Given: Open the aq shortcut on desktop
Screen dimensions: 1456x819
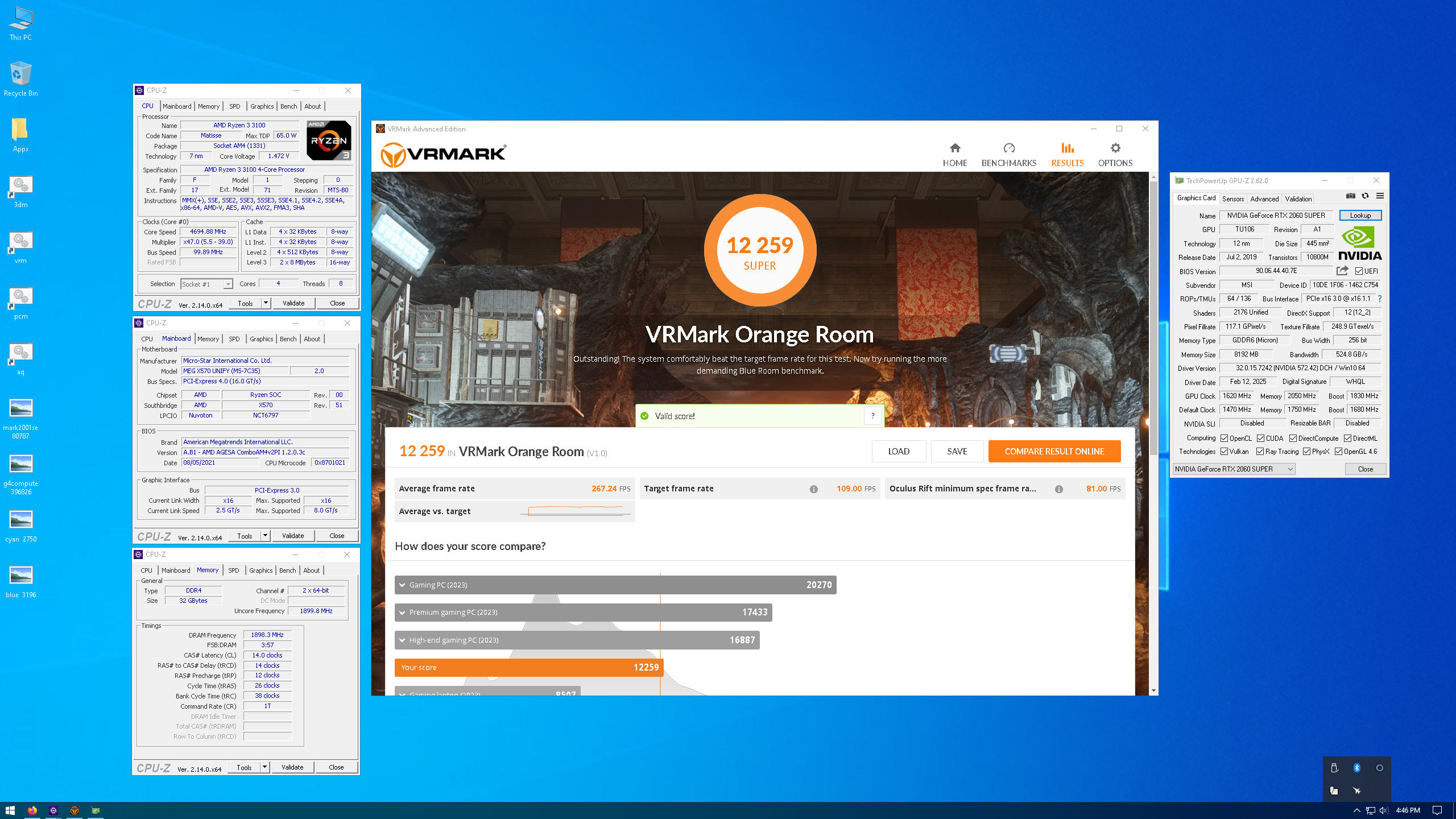Looking at the screenshot, I should 20,358.
